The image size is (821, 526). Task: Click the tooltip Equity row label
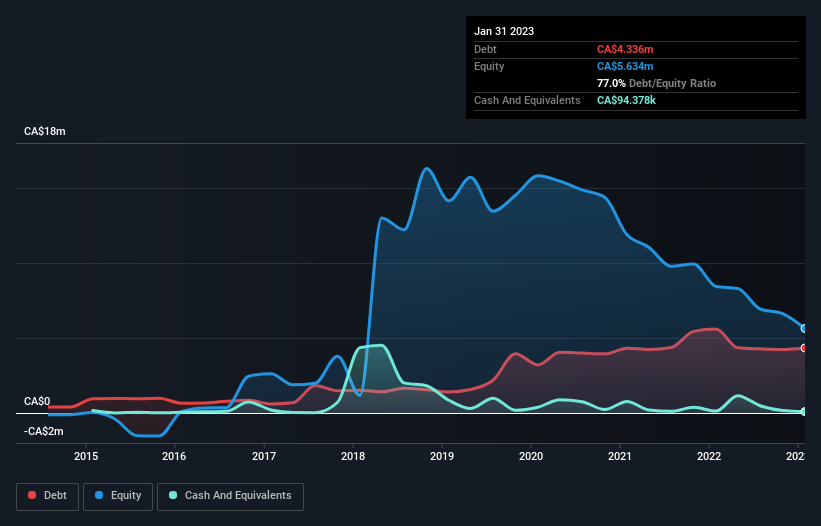click(489, 66)
